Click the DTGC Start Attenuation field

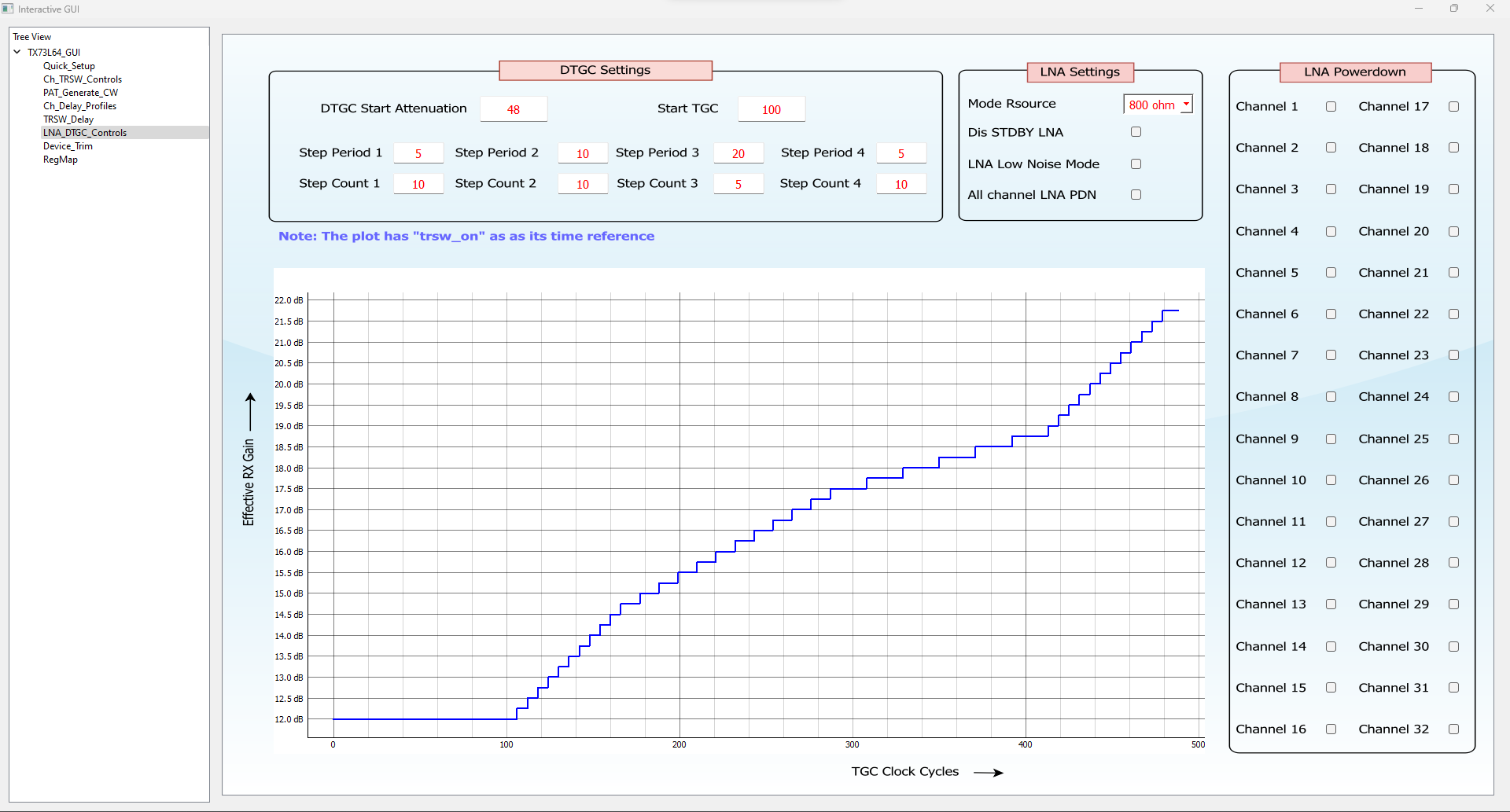[514, 109]
